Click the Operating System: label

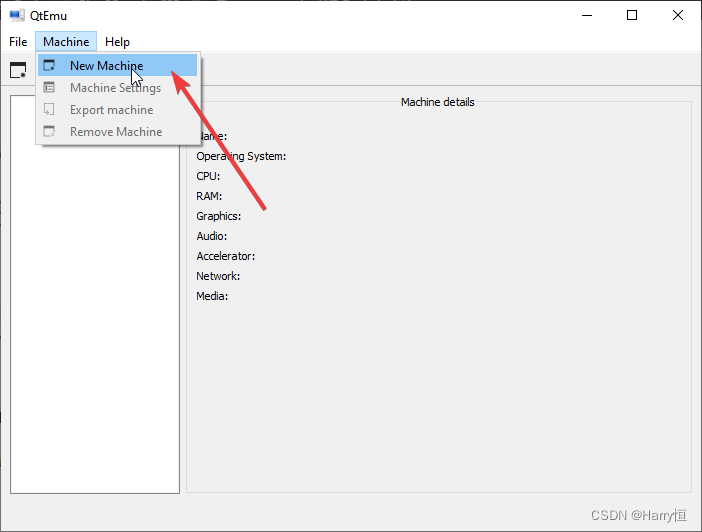241,156
